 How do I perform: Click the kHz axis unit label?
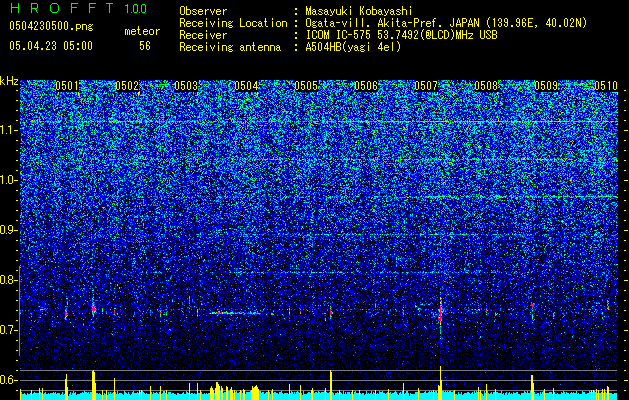(9, 81)
